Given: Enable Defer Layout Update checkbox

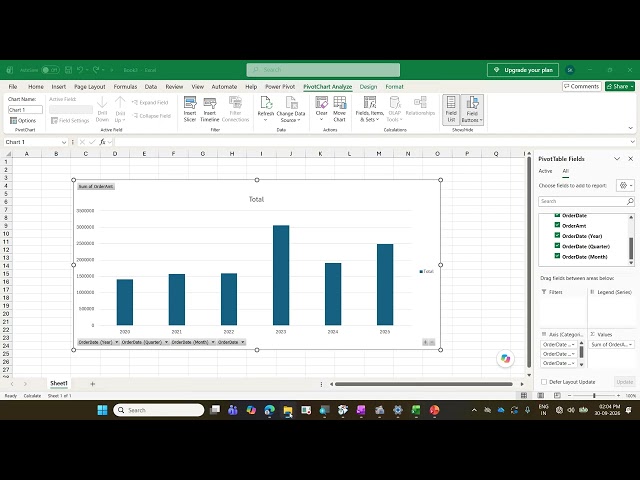Looking at the screenshot, I should [544, 382].
